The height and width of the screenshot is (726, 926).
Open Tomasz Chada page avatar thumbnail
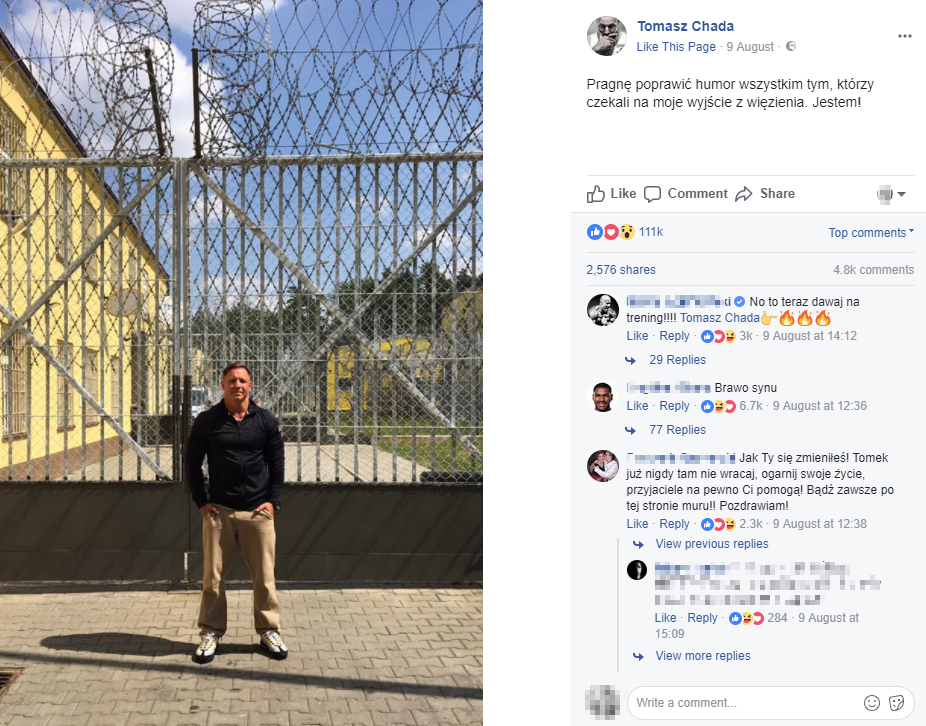pos(607,36)
